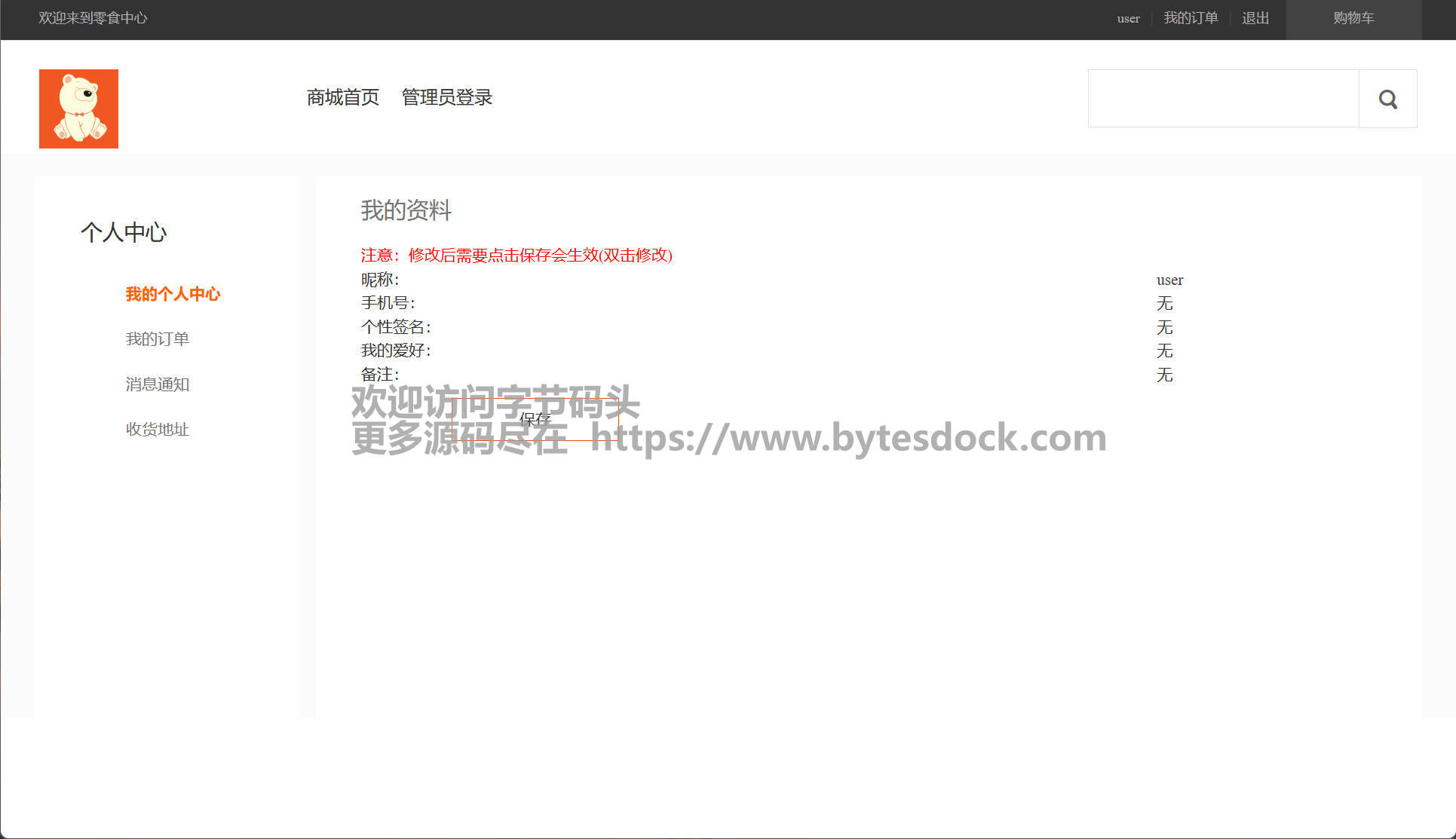Open 我的订单 in the top bar
The image size is (1456, 839).
[1191, 18]
